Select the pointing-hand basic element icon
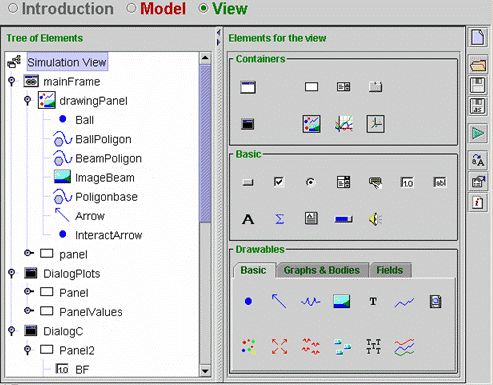 coord(375,182)
